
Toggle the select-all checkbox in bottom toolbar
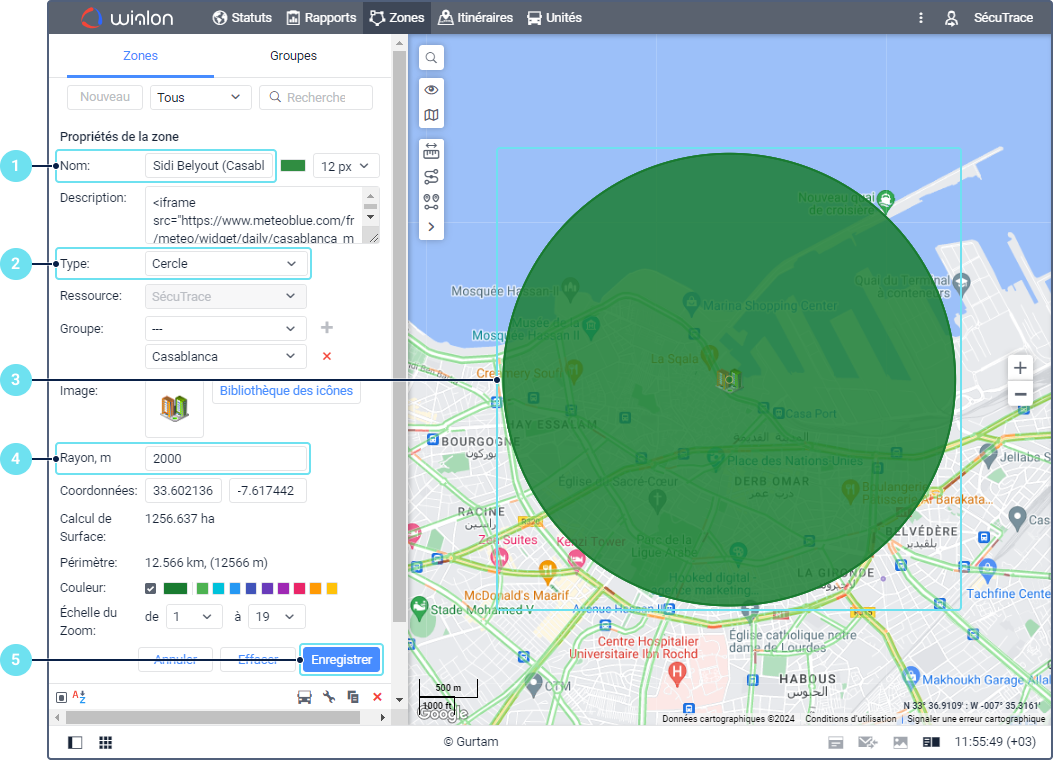tap(61, 697)
